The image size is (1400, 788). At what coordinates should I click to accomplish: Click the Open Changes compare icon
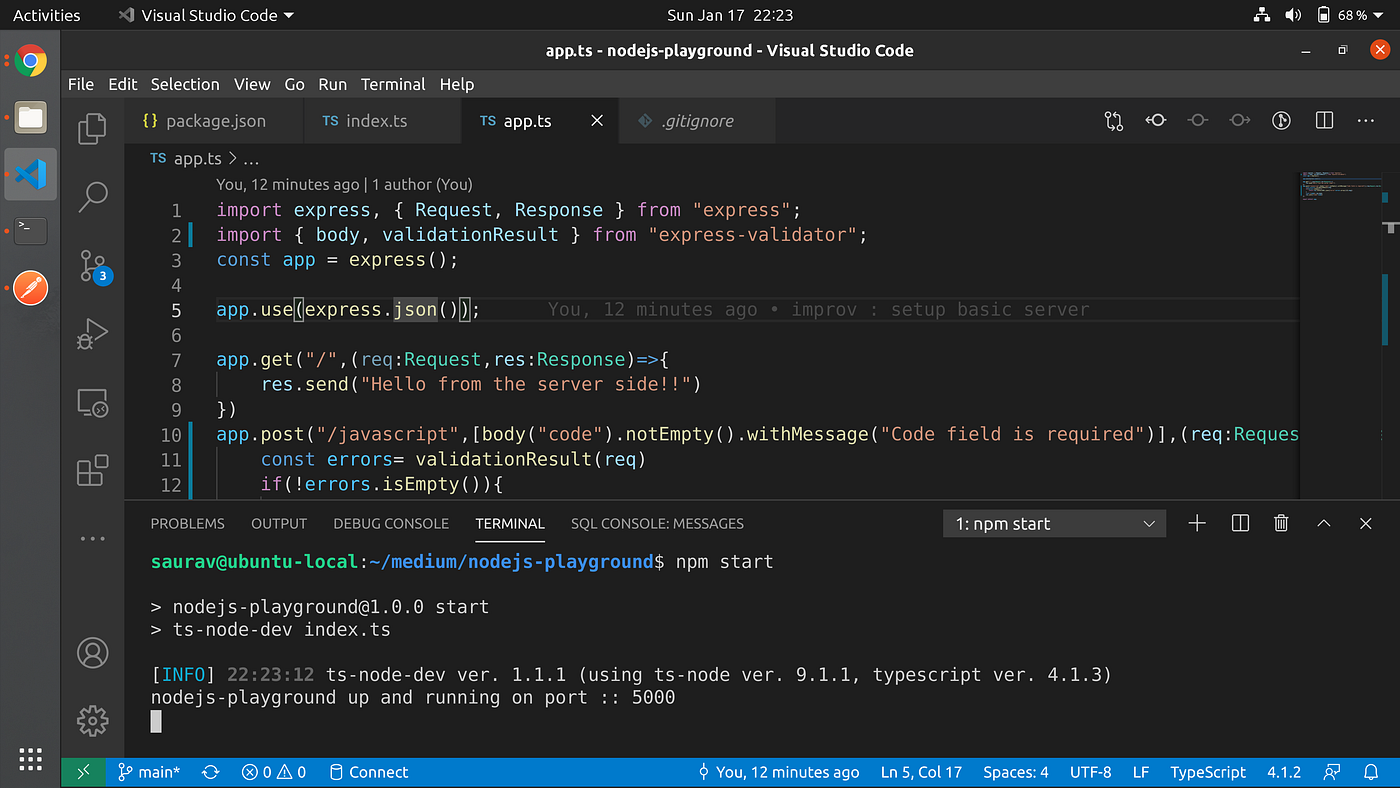[1114, 121]
